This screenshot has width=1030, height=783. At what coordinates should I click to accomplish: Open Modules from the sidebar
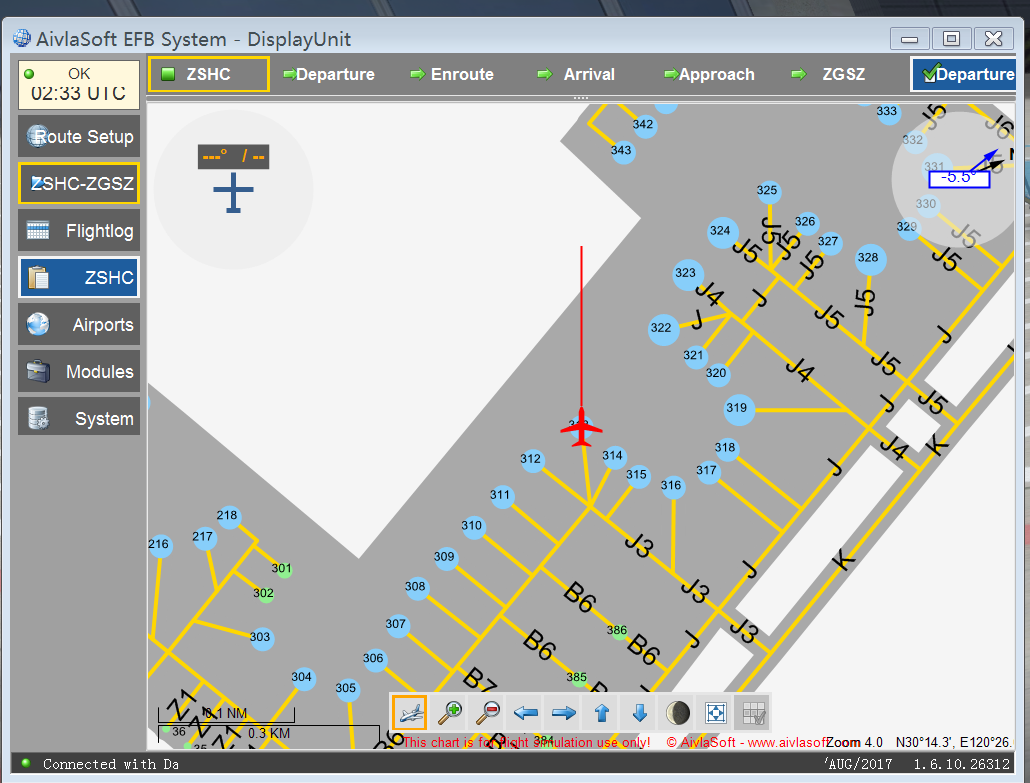pos(79,372)
